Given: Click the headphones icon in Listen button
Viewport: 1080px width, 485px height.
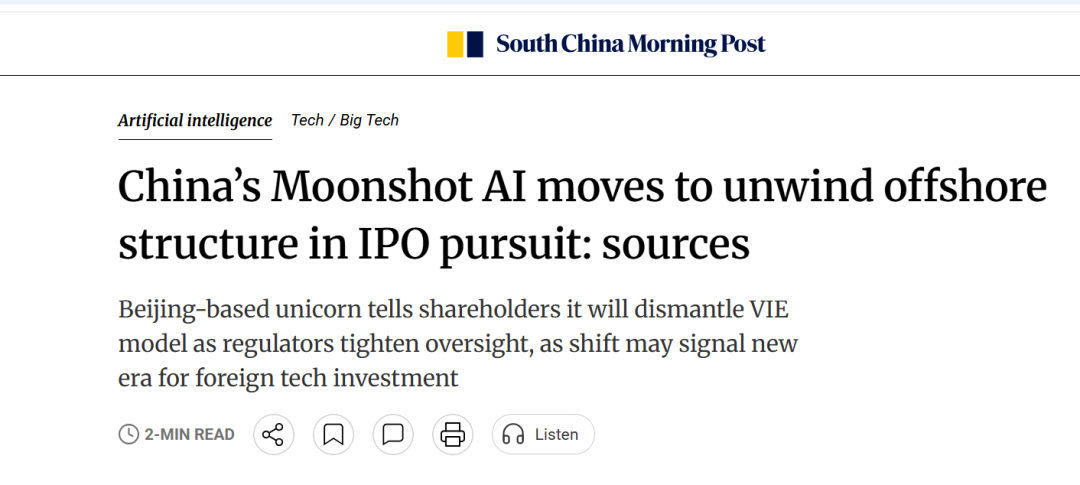Looking at the screenshot, I should click(x=513, y=435).
